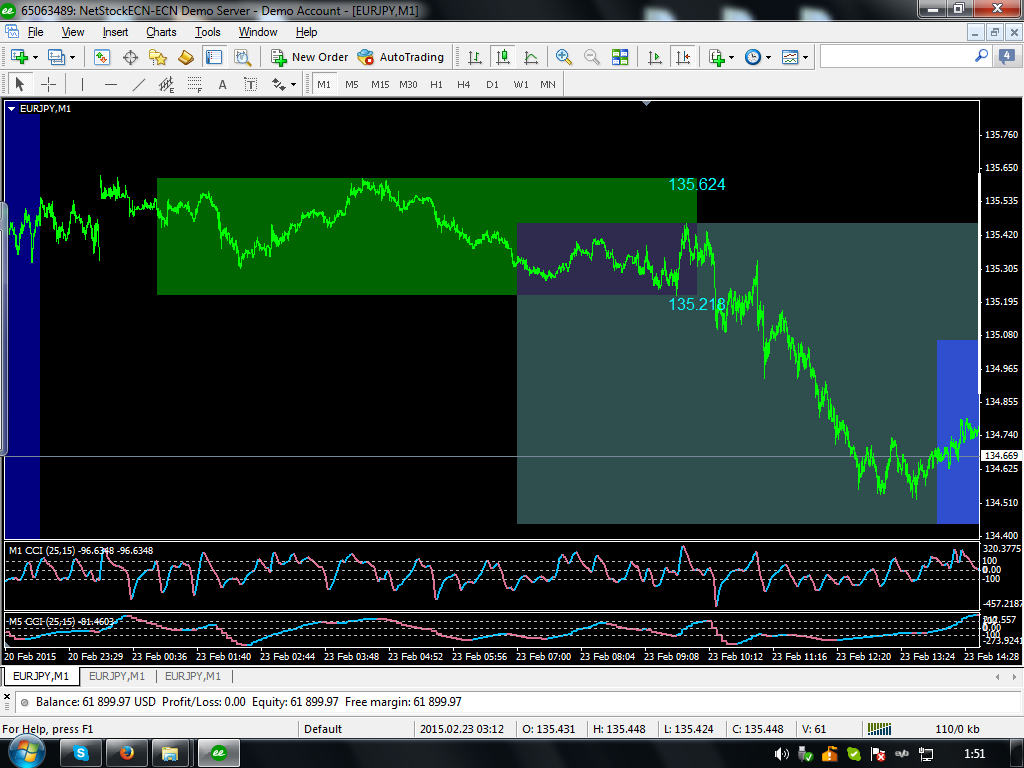
Task: Toggle Chart Shift icon
Action: click(683, 57)
